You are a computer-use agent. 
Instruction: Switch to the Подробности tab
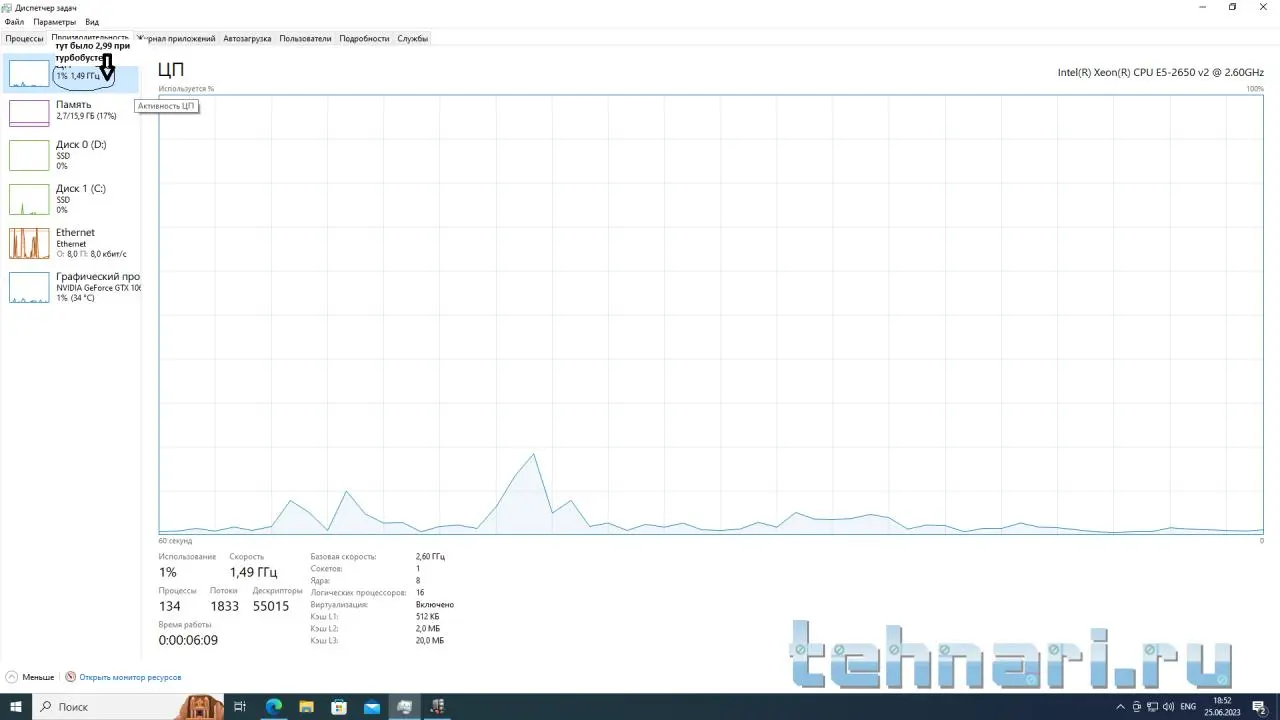364,39
